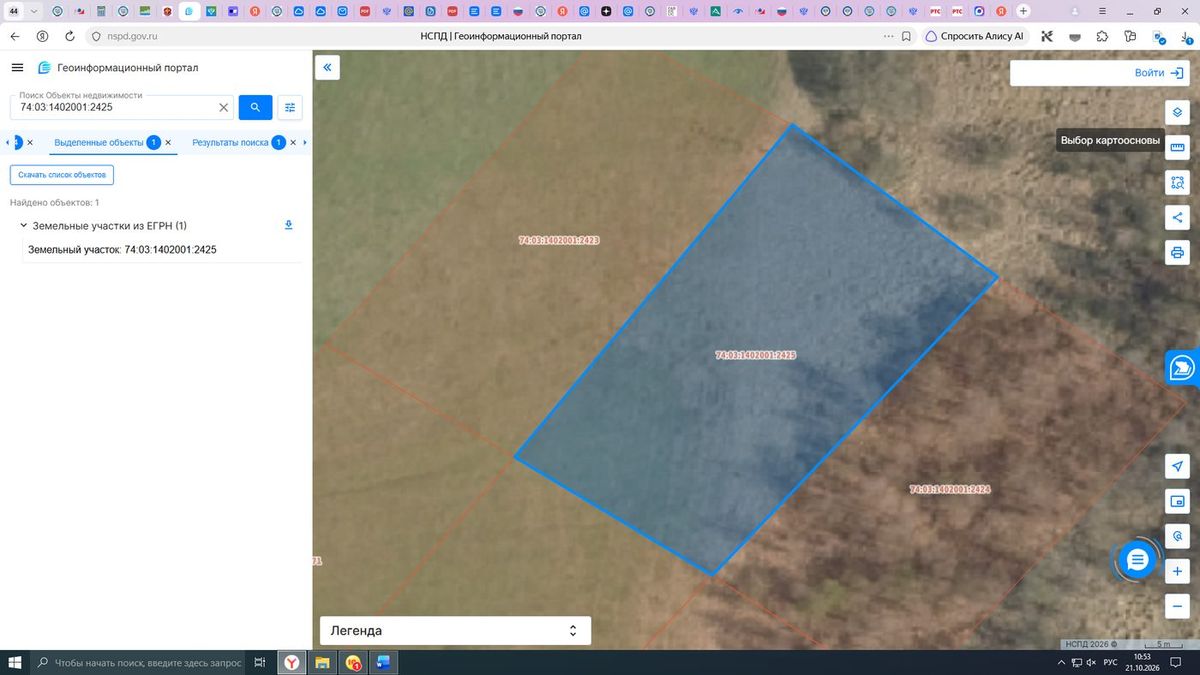Toggle the overview mini-map icon
This screenshot has height=675, width=1200.
click(1177, 501)
